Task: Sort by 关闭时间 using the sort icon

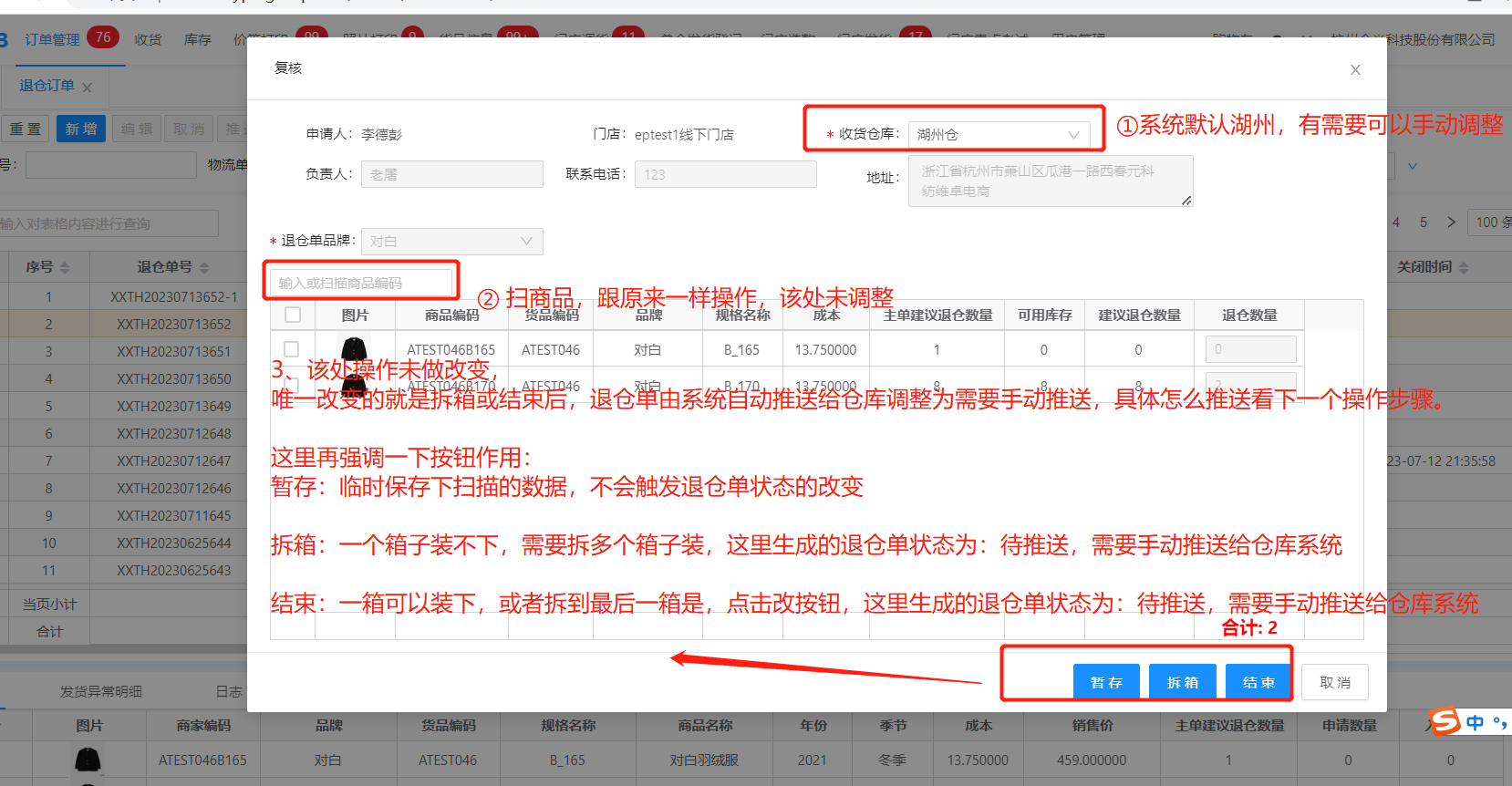Action: coord(1464,268)
